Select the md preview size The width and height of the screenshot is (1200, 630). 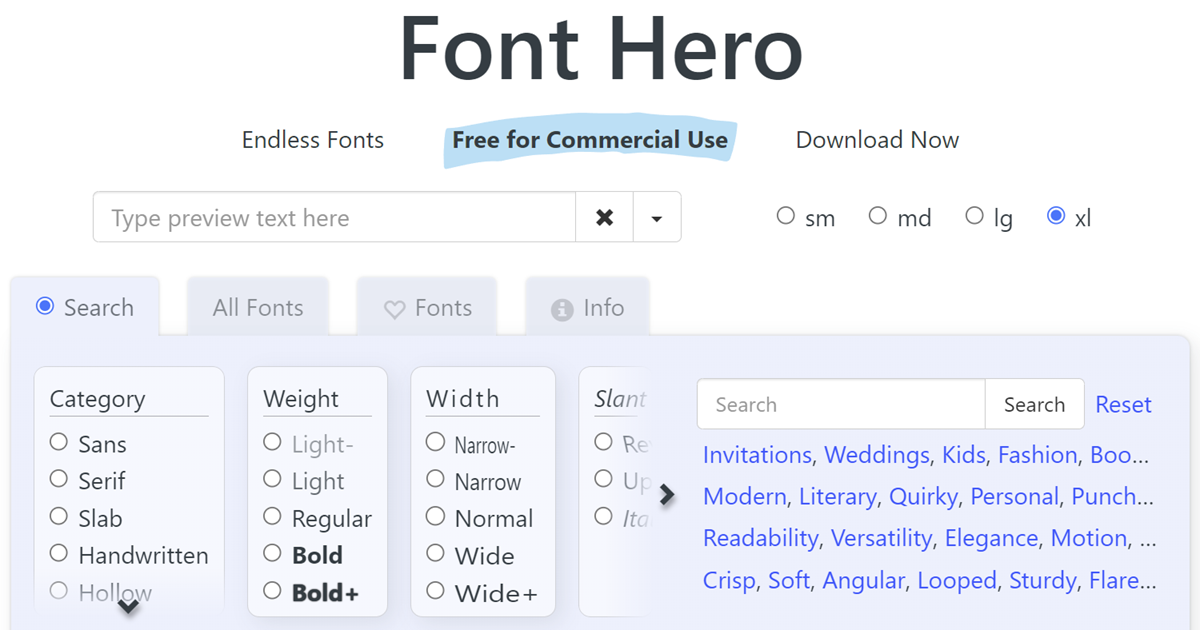[878, 214]
